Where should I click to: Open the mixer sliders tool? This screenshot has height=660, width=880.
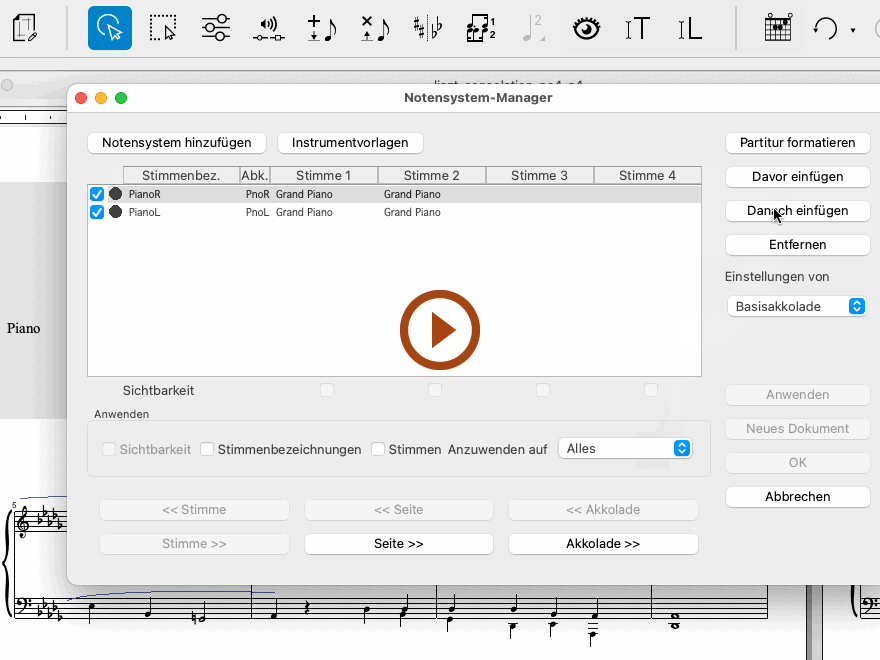point(215,28)
